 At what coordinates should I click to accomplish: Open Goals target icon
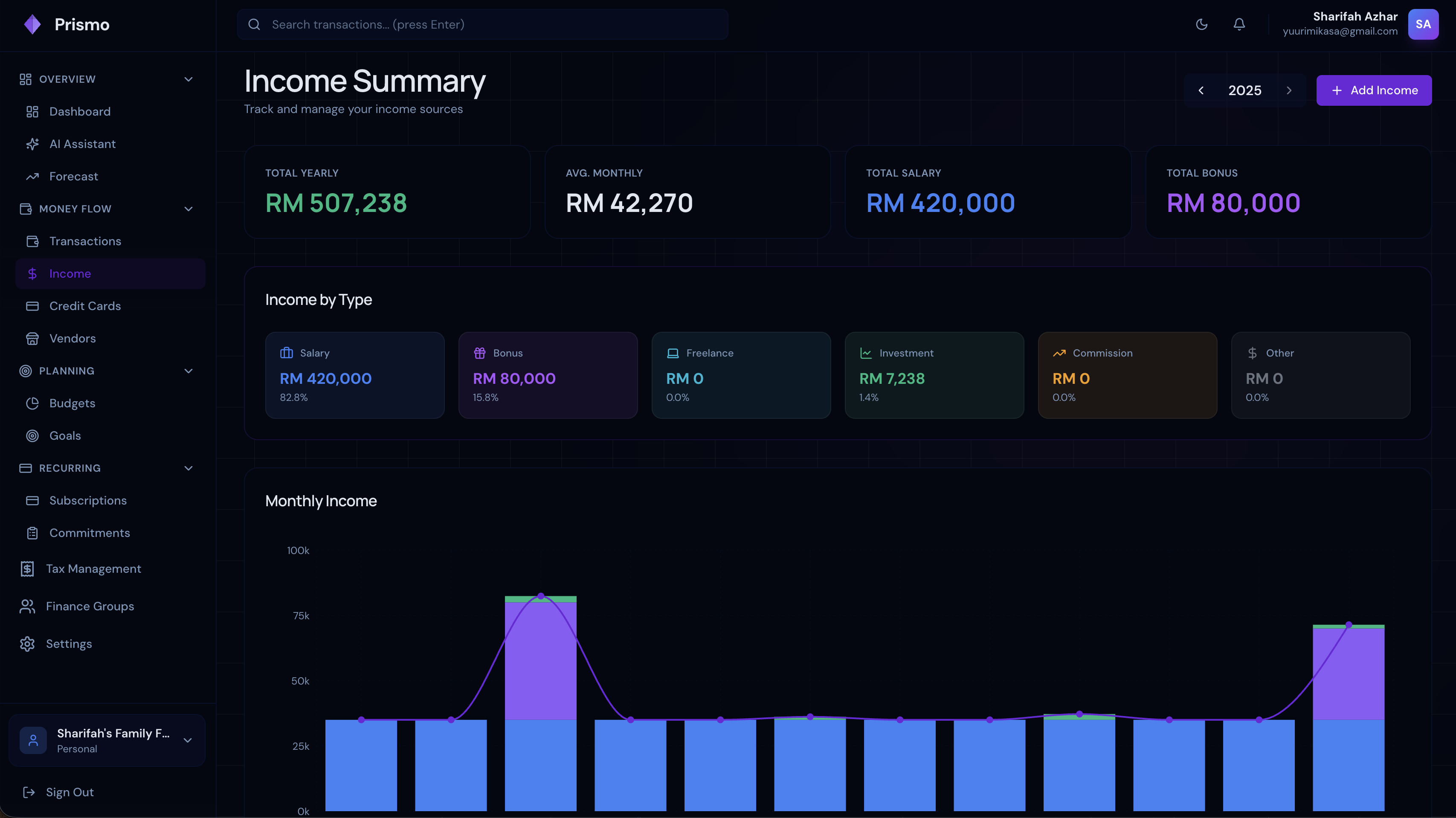(32, 436)
